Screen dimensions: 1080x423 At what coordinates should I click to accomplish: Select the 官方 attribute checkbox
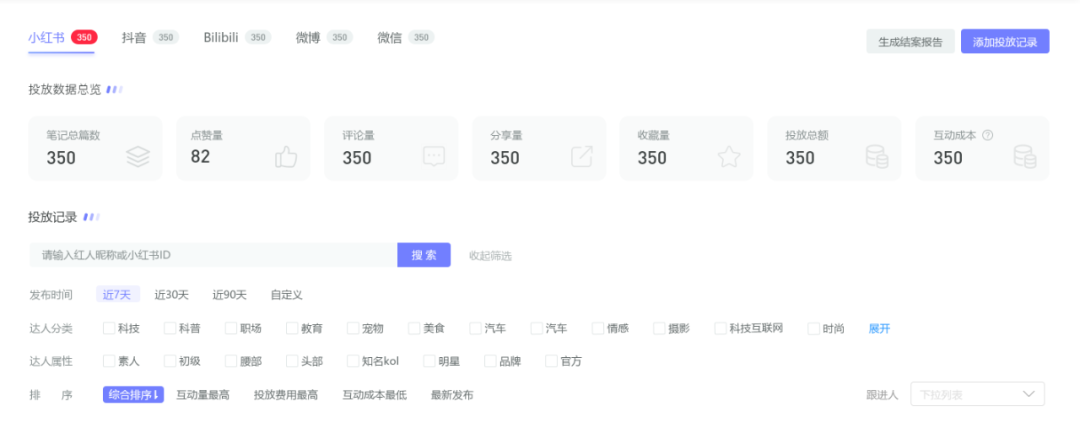point(551,361)
